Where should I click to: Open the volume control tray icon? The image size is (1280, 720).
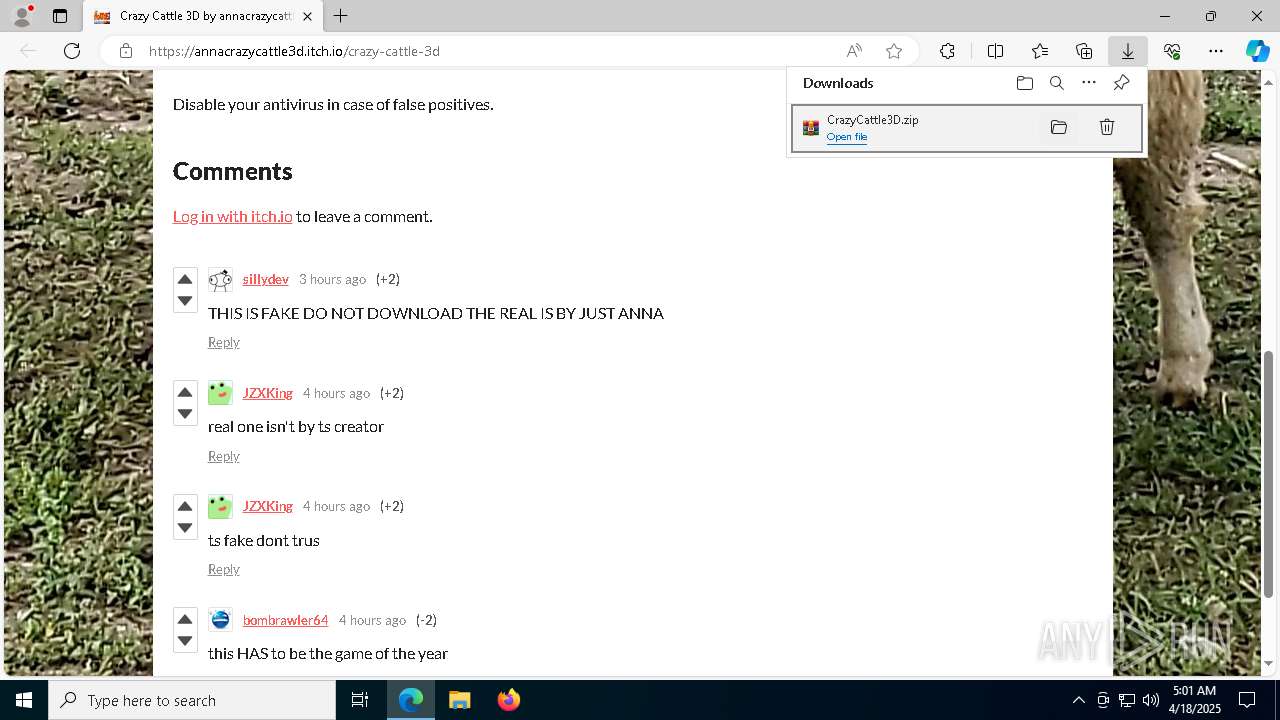coord(1151,700)
